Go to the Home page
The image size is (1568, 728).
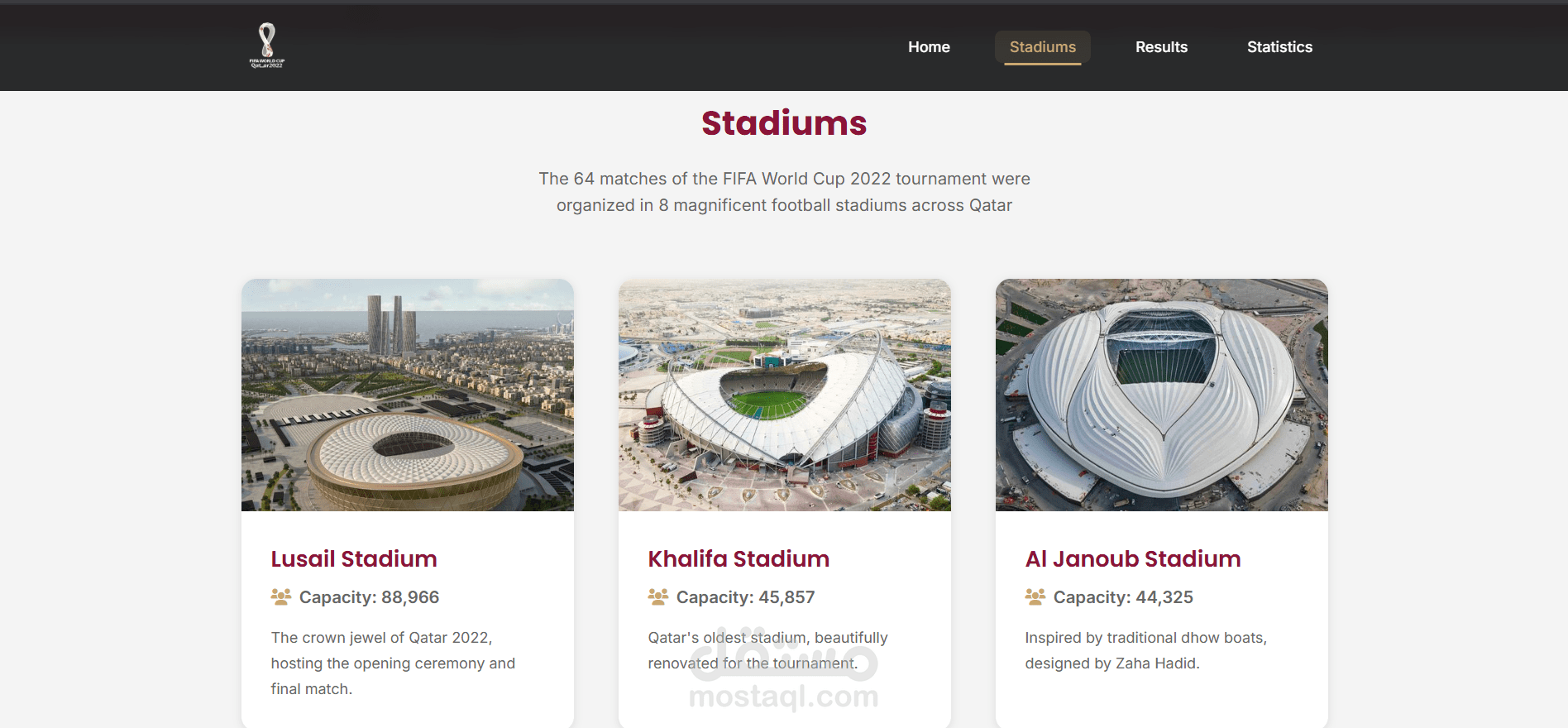(929, 47)
